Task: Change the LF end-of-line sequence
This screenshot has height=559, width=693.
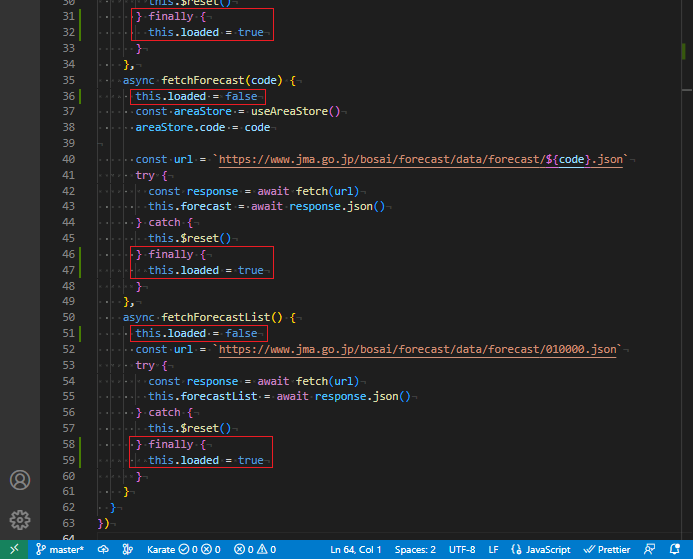Action: [x=493, y=549]
